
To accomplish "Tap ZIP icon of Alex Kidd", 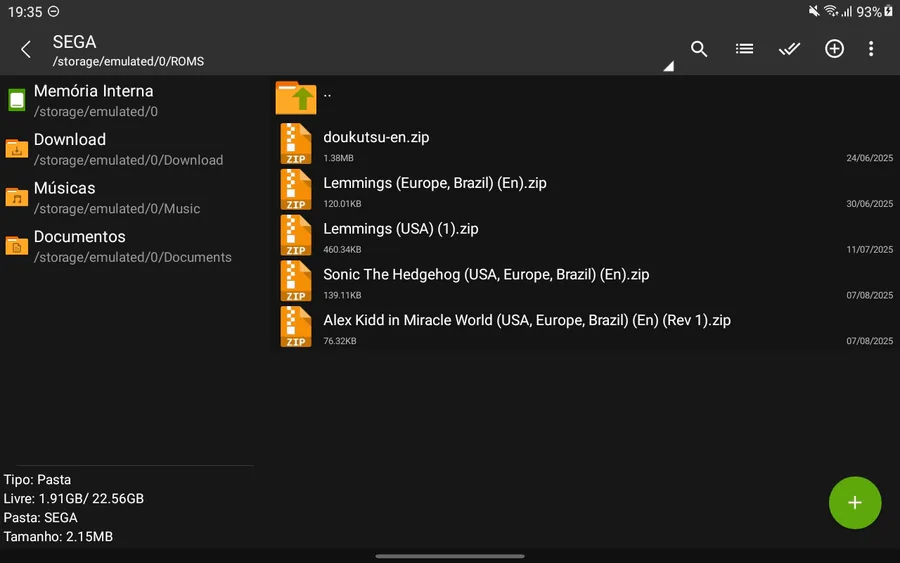I will click(296, 327).
